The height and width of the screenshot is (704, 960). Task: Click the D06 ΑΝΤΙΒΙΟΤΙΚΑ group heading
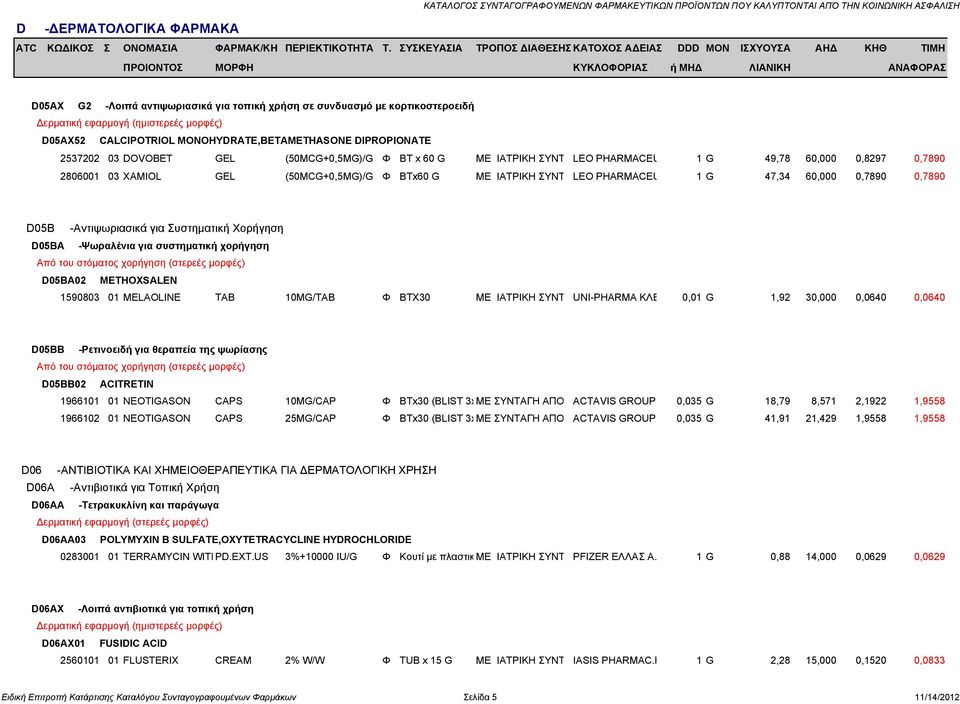229,470
